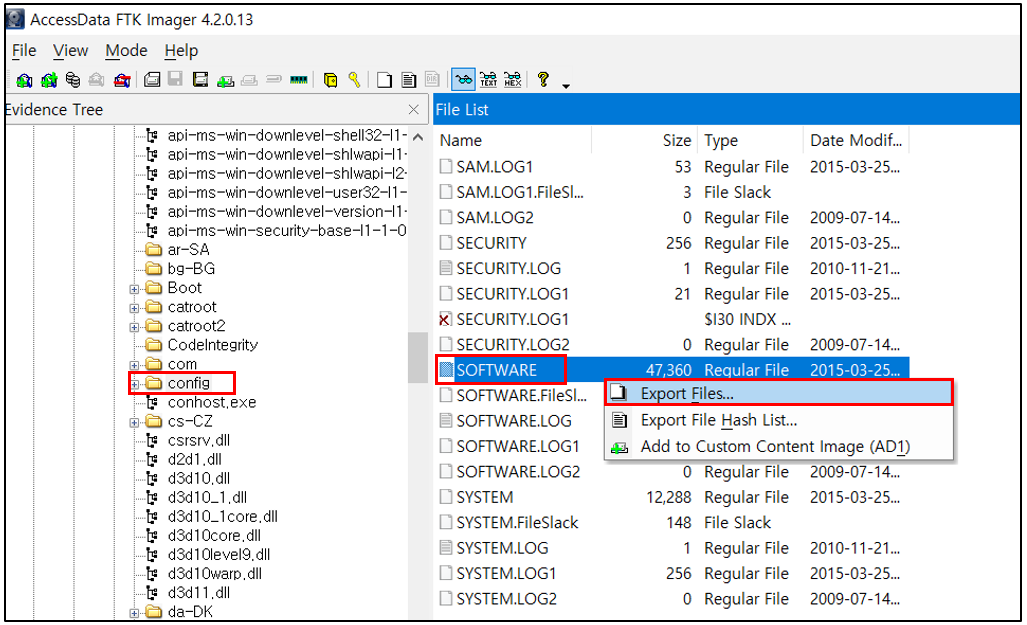The height and width of the screenshot is (625, 1027).
Task: Expand the da-DK folder node
Action: point(134,613)
